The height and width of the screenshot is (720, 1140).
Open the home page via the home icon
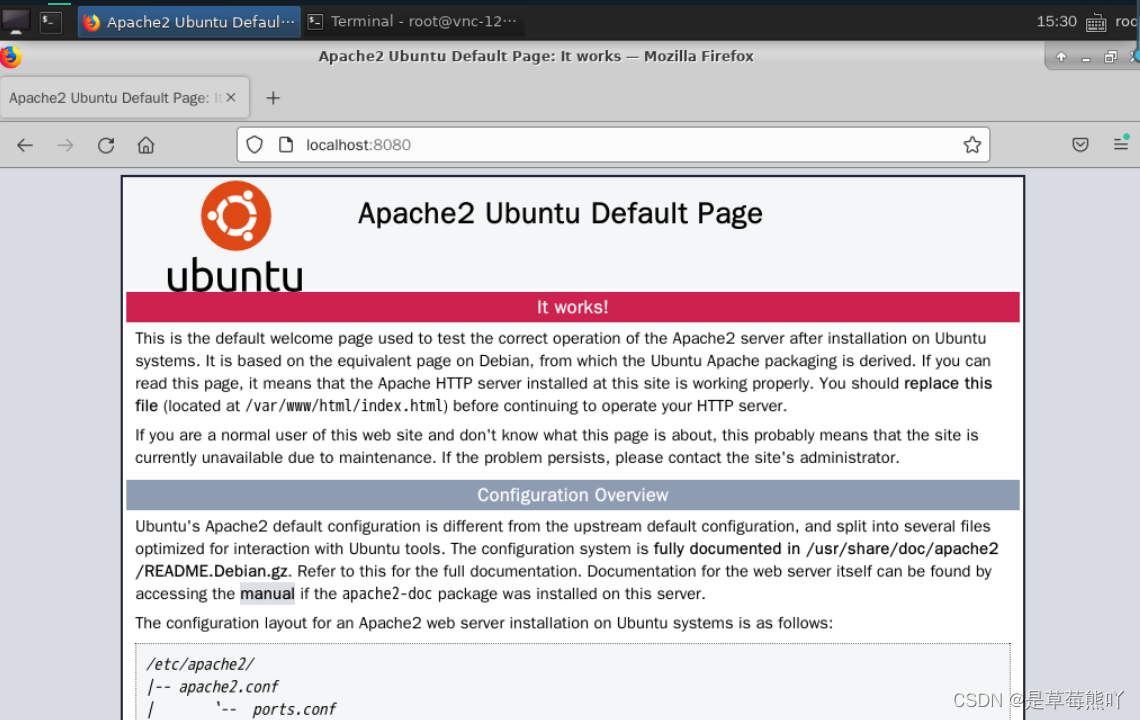coord(146,145)
